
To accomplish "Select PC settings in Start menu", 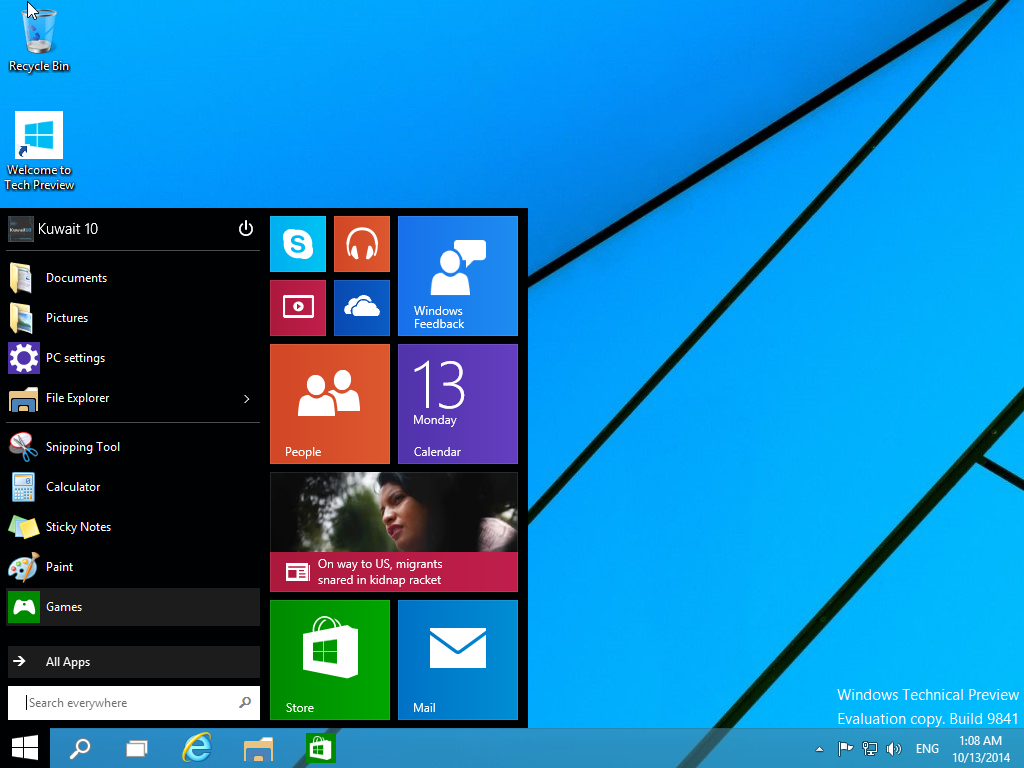I will click(x=76, y=357).
